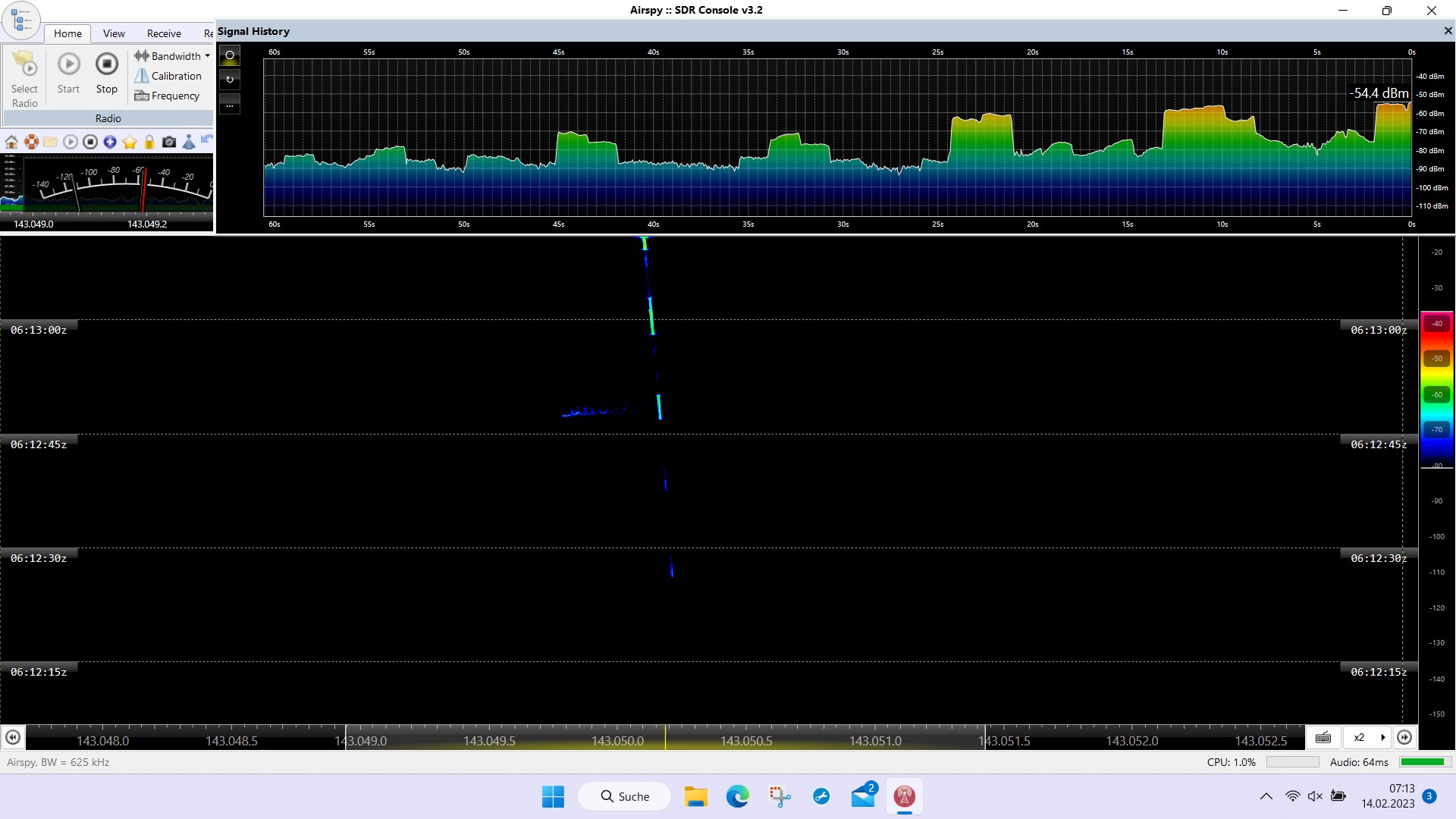The width and height of the screenshot is (1456, 819).
Task: Click the yellow tuned-frequency marker line
Action: (x=666, y=737)
